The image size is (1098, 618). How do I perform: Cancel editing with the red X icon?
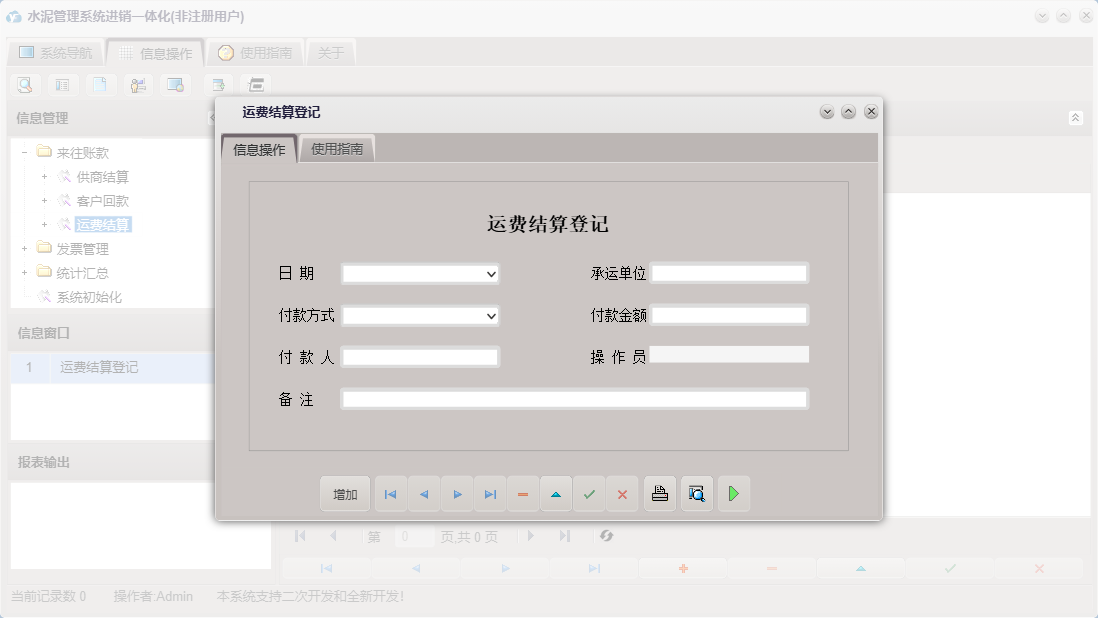click(x=622, y=493)
